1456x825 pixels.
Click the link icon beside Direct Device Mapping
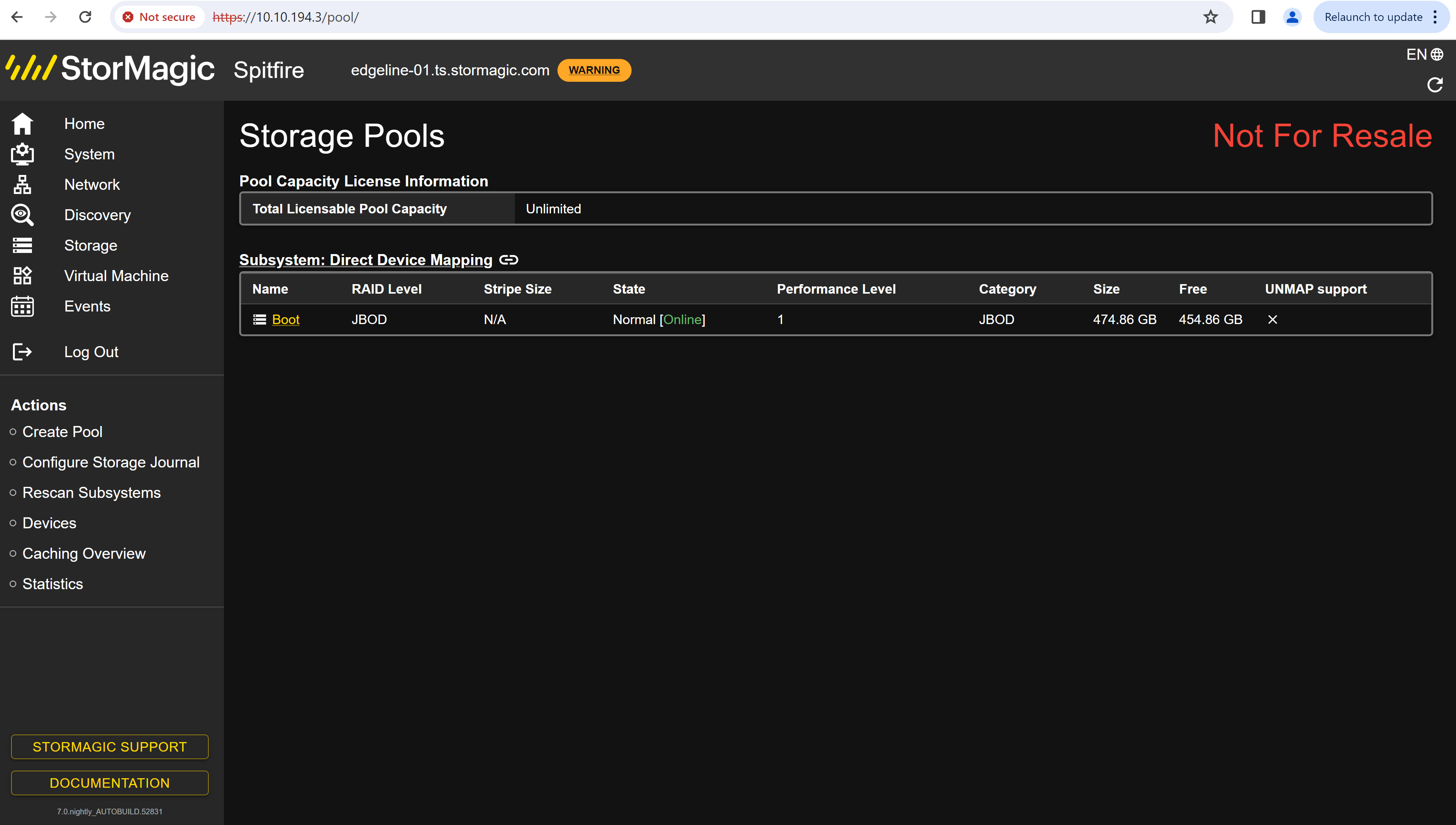(508, 259)
